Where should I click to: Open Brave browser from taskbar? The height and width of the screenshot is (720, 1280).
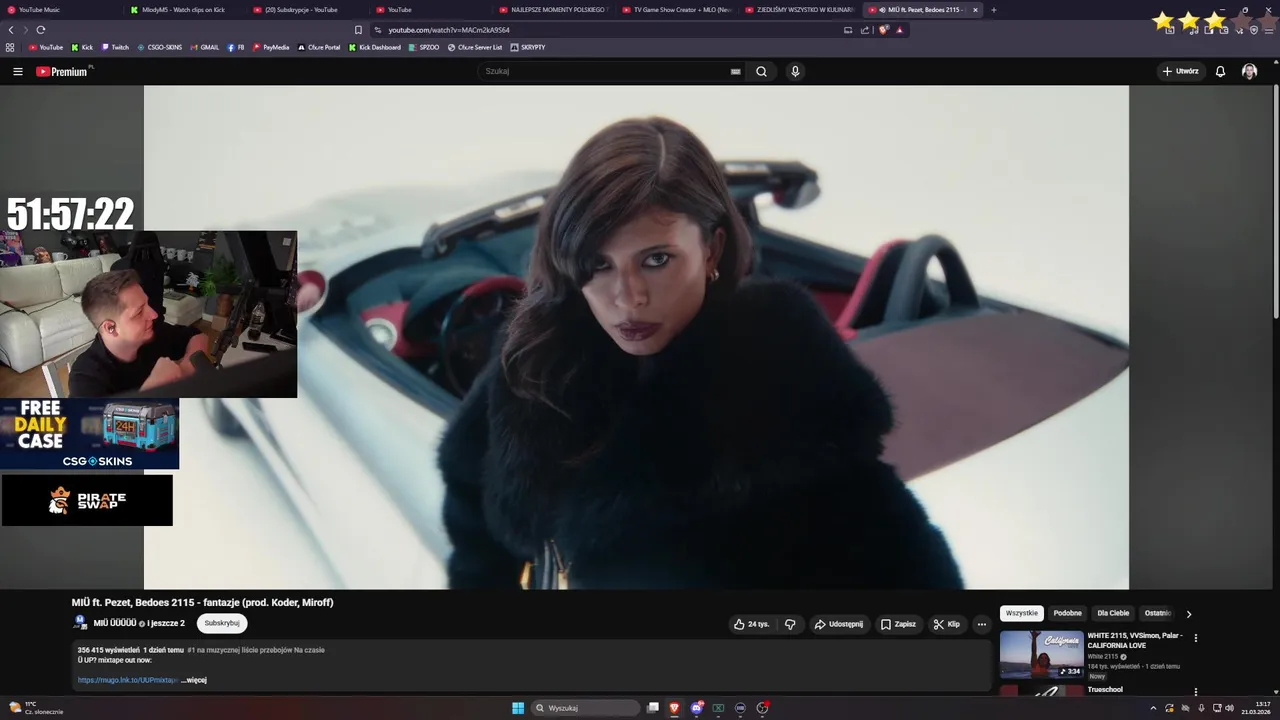tap(674, 708)
